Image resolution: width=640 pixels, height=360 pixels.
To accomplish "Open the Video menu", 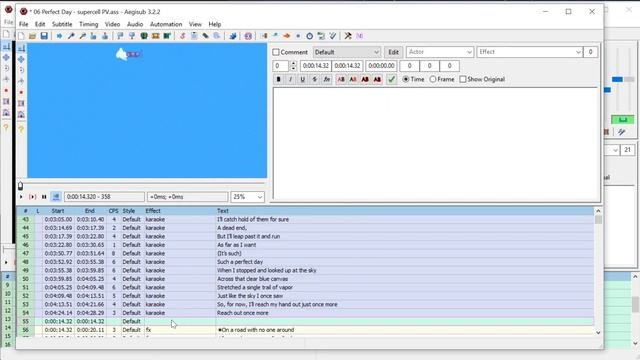I will pos(112,24).
